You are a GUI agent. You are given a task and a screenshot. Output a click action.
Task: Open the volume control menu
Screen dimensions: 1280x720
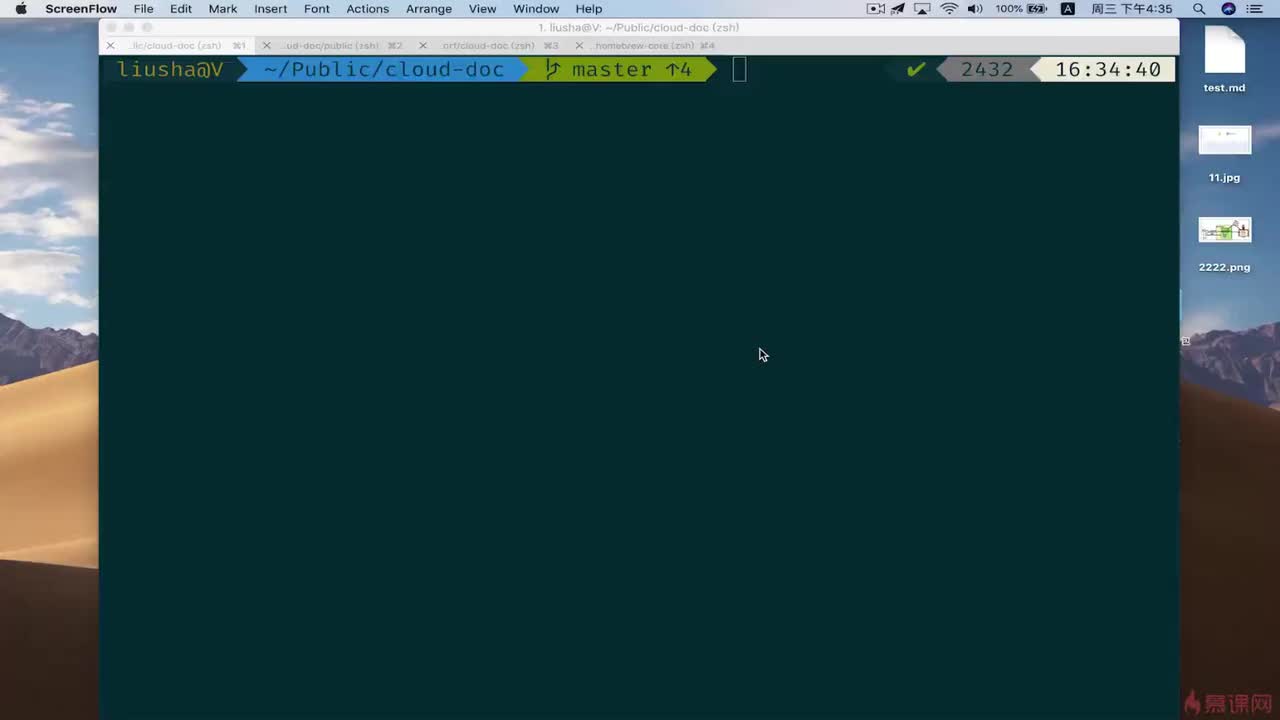pos(975,9)
